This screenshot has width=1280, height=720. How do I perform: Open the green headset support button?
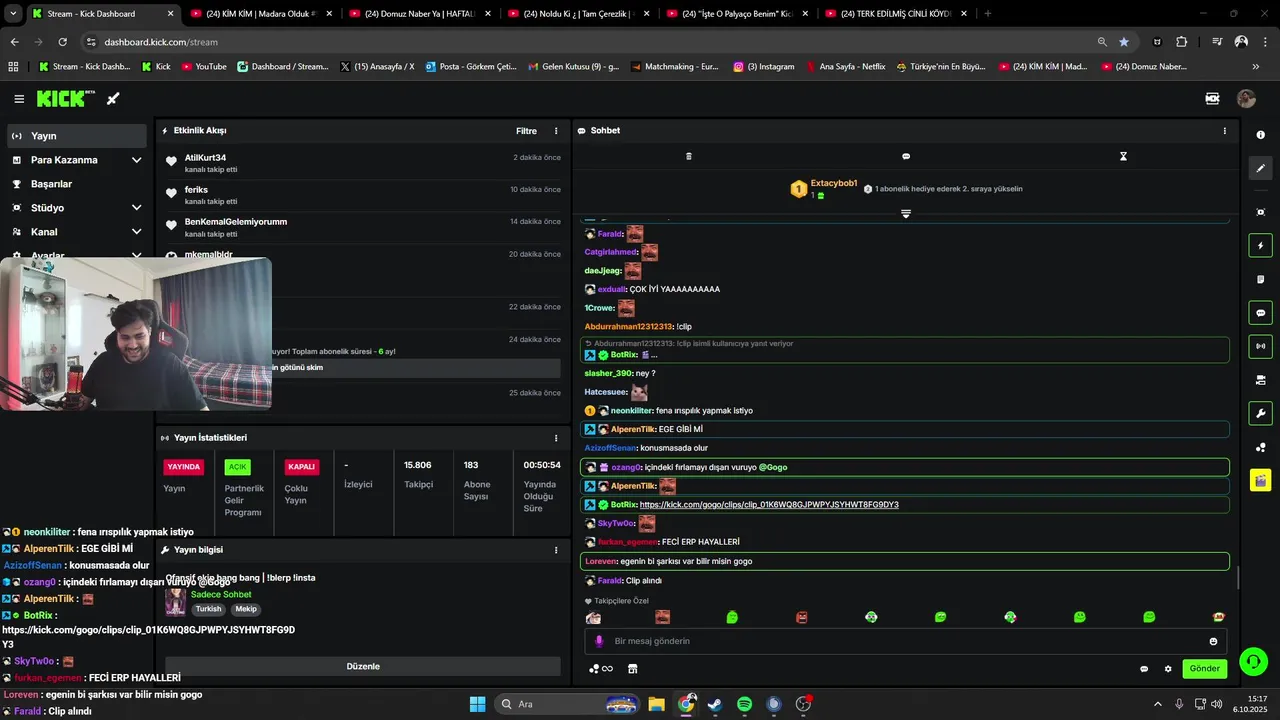pyautogui.click(x=1253, y=661)
